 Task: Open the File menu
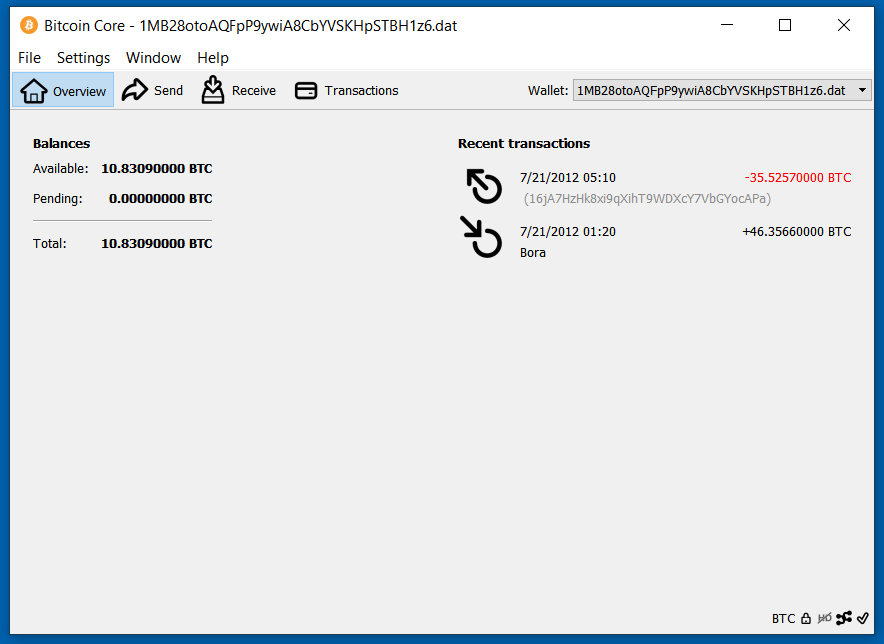click(29, 58)
